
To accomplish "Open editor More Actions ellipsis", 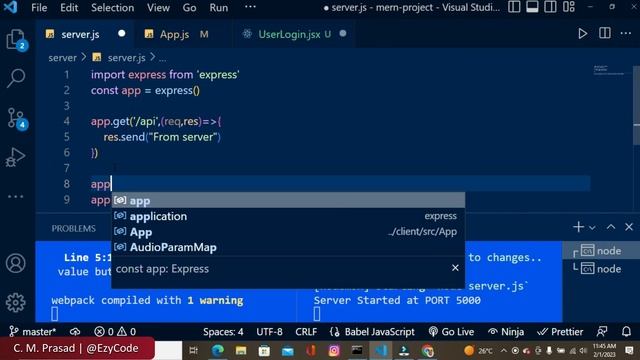I will [x=626, y=33].
